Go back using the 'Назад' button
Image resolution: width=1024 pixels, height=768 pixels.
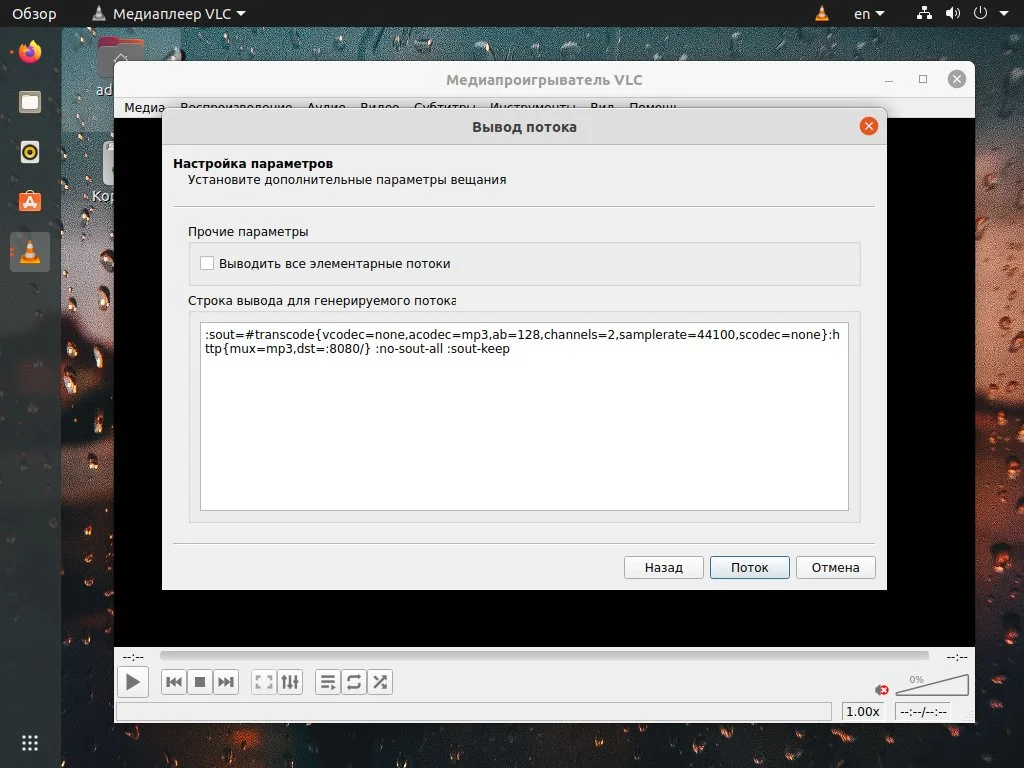pyautogui.click(x=663, y=567)
